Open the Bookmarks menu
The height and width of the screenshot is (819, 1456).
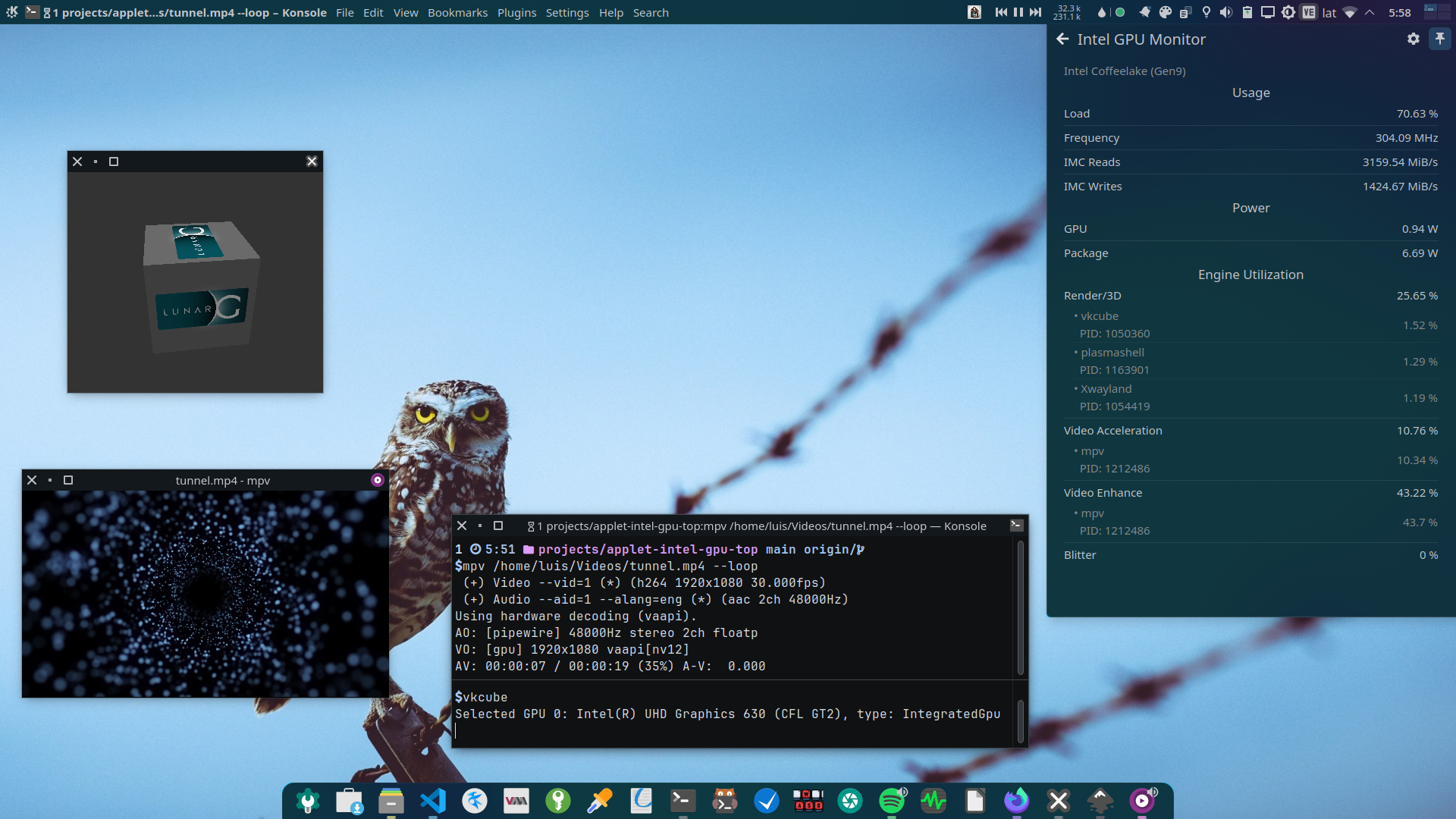[x=457, y=13]
